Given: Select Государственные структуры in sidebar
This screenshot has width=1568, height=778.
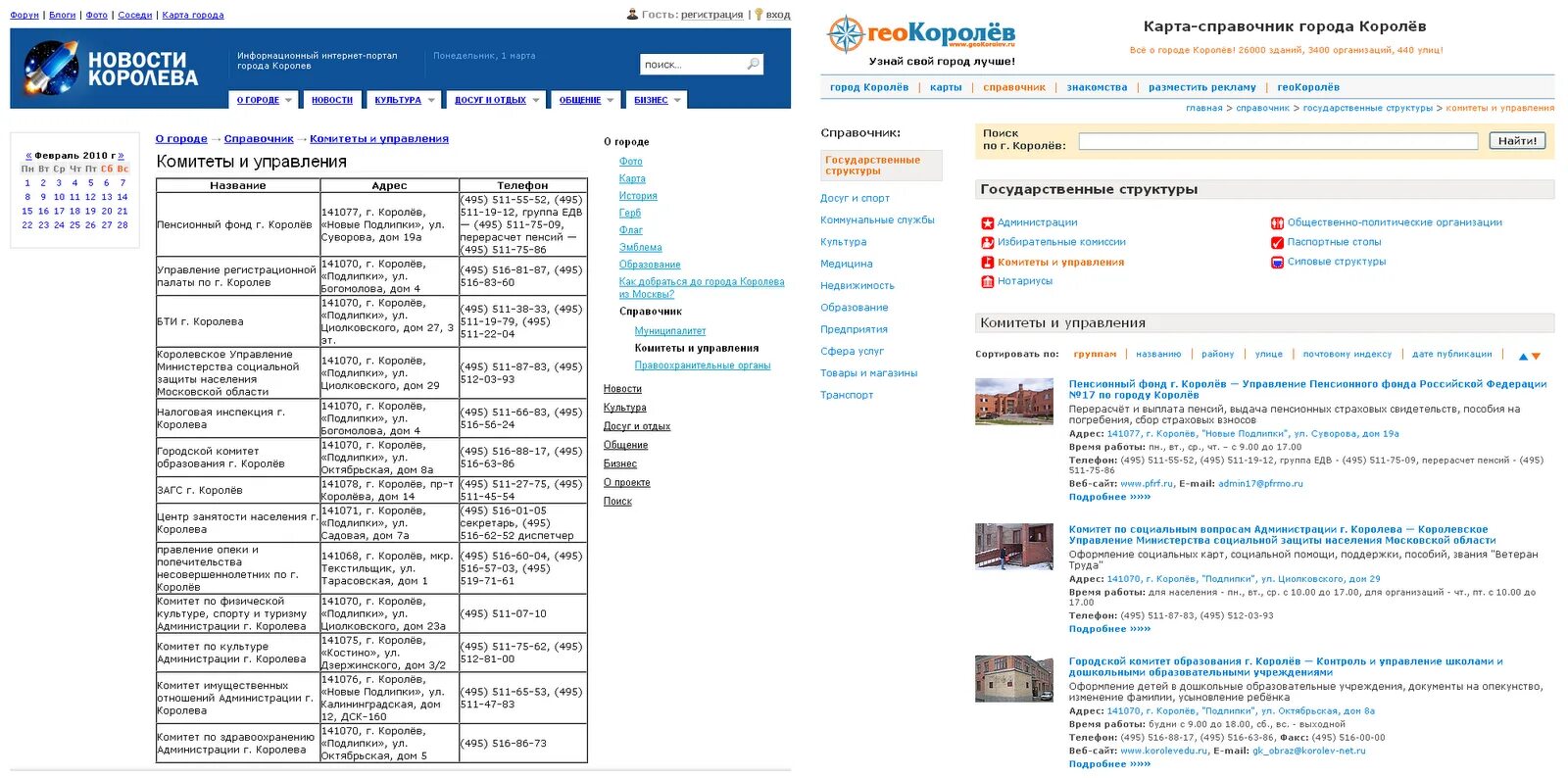Looking at the screenshot, I should click(x=881, y=166).
